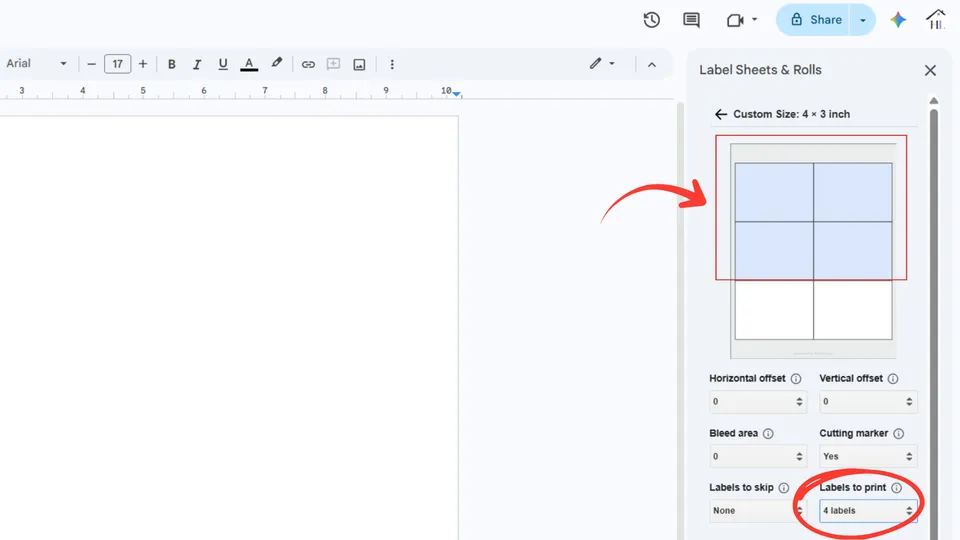Open the text color picker
This screenshot has width=960, height=540.
click(249, 64)
